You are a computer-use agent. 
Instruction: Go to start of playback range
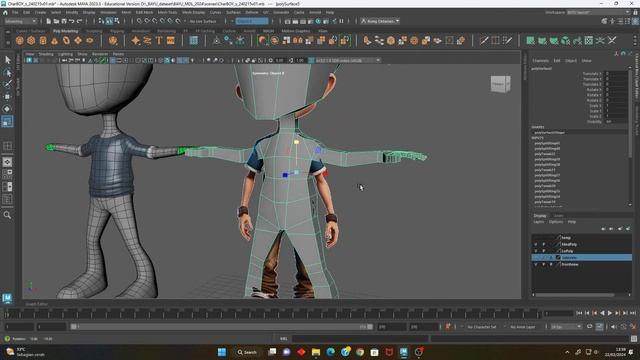click(579, 313)
